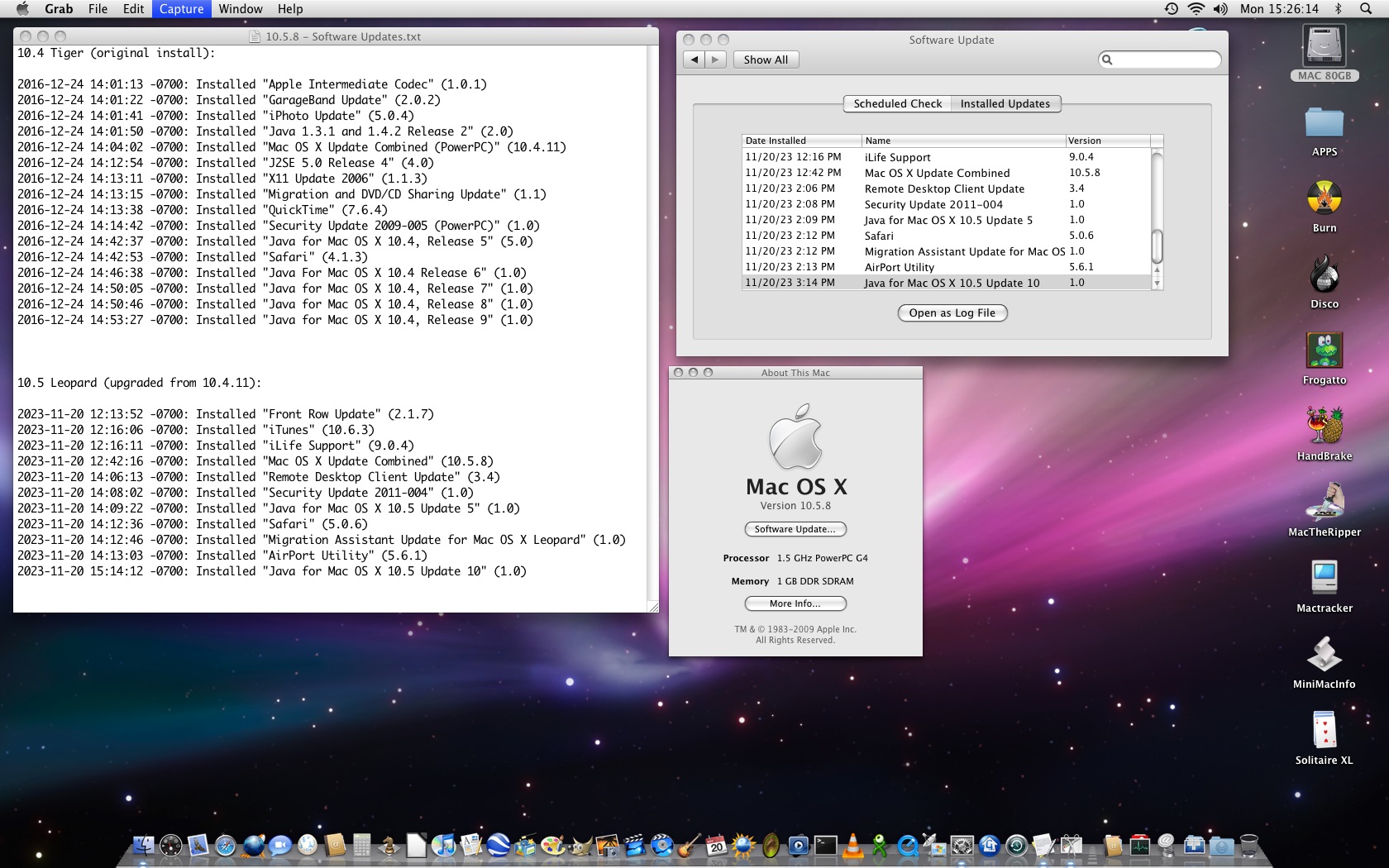The height and width of the screenshot is (868, 1389).
Task: Open the Wi-Fi AirPort status menu
Action: point(1196,8)
